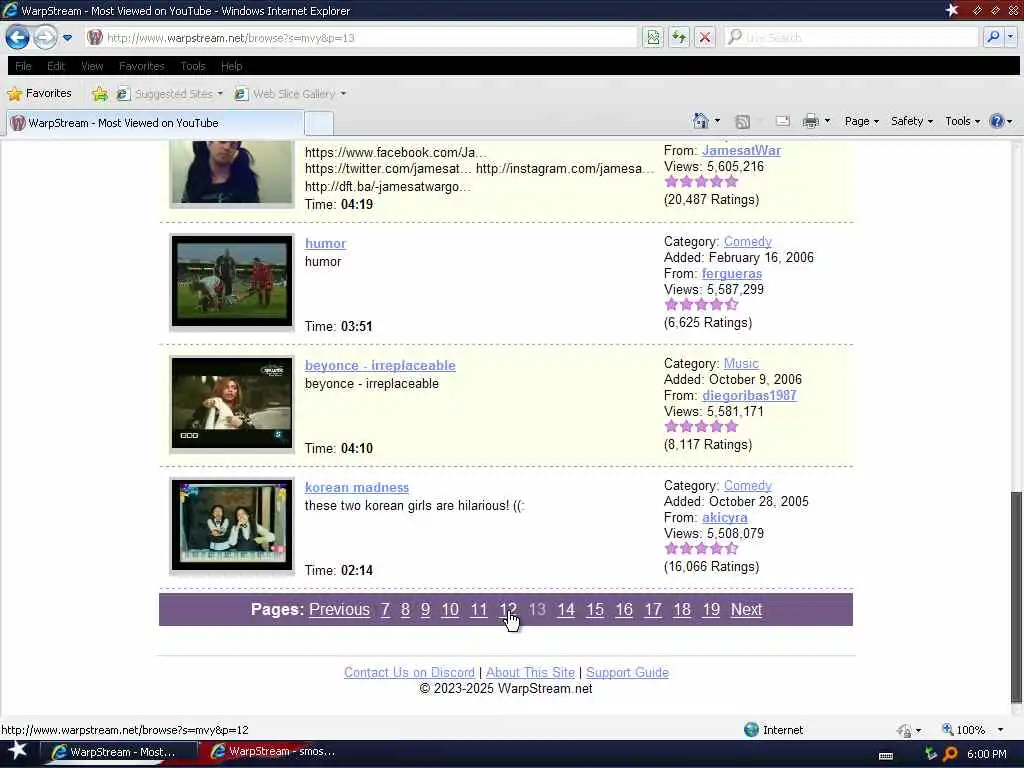Open the Favorites menu in menu bar
1024x768 pixels.
coord(142,66)
